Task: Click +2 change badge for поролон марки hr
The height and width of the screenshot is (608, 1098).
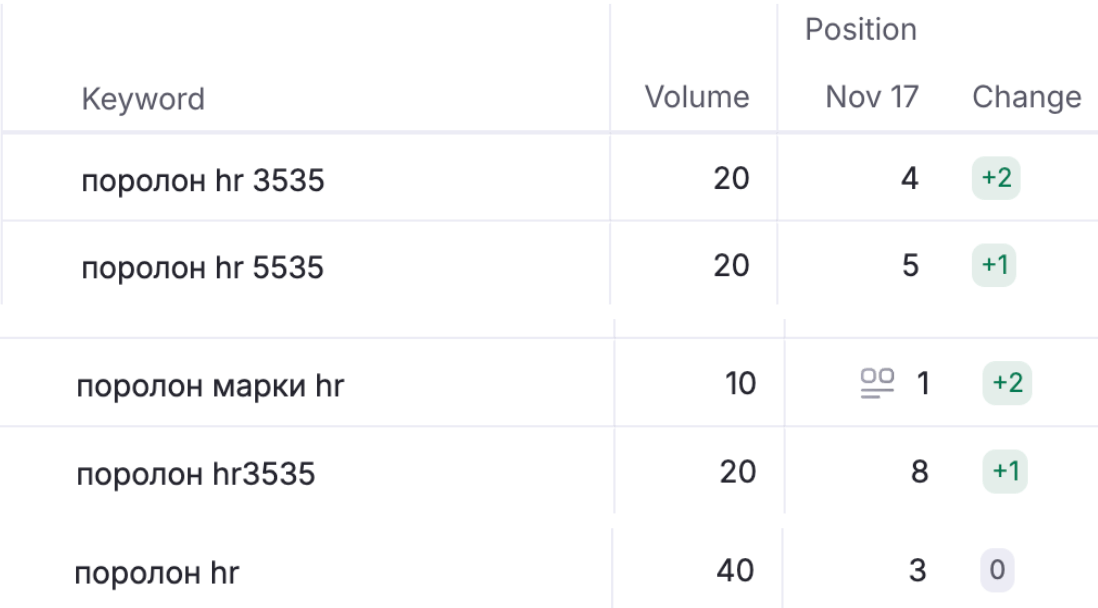Action: point(1007,384)
